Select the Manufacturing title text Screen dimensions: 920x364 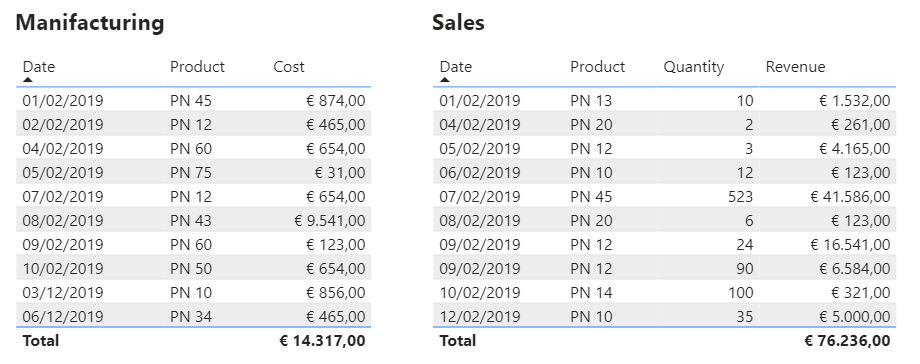pyautogui.click(x=90, y=23)
